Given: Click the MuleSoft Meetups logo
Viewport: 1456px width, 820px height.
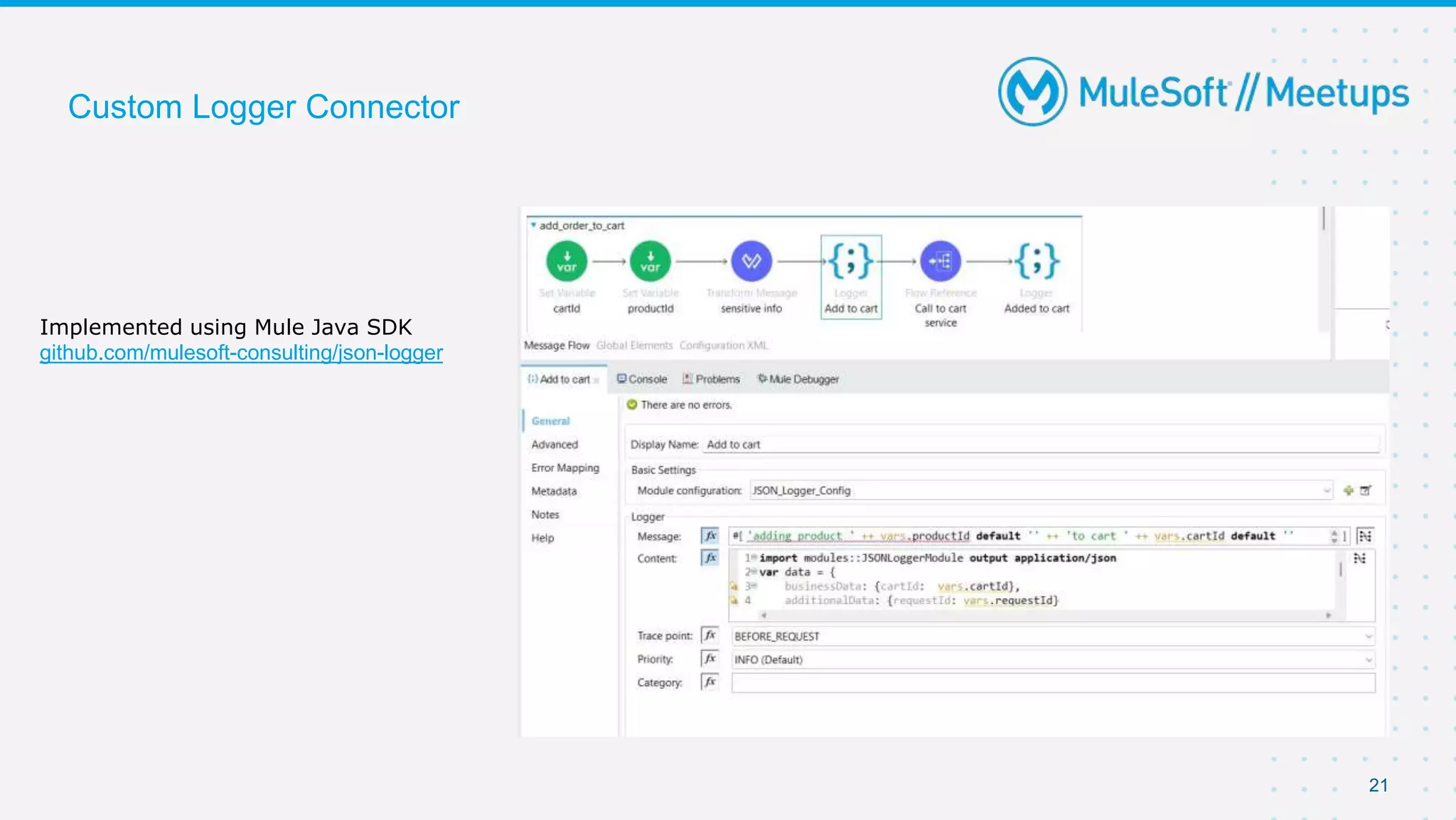Looking at the screenshot, I should 1203,92.
